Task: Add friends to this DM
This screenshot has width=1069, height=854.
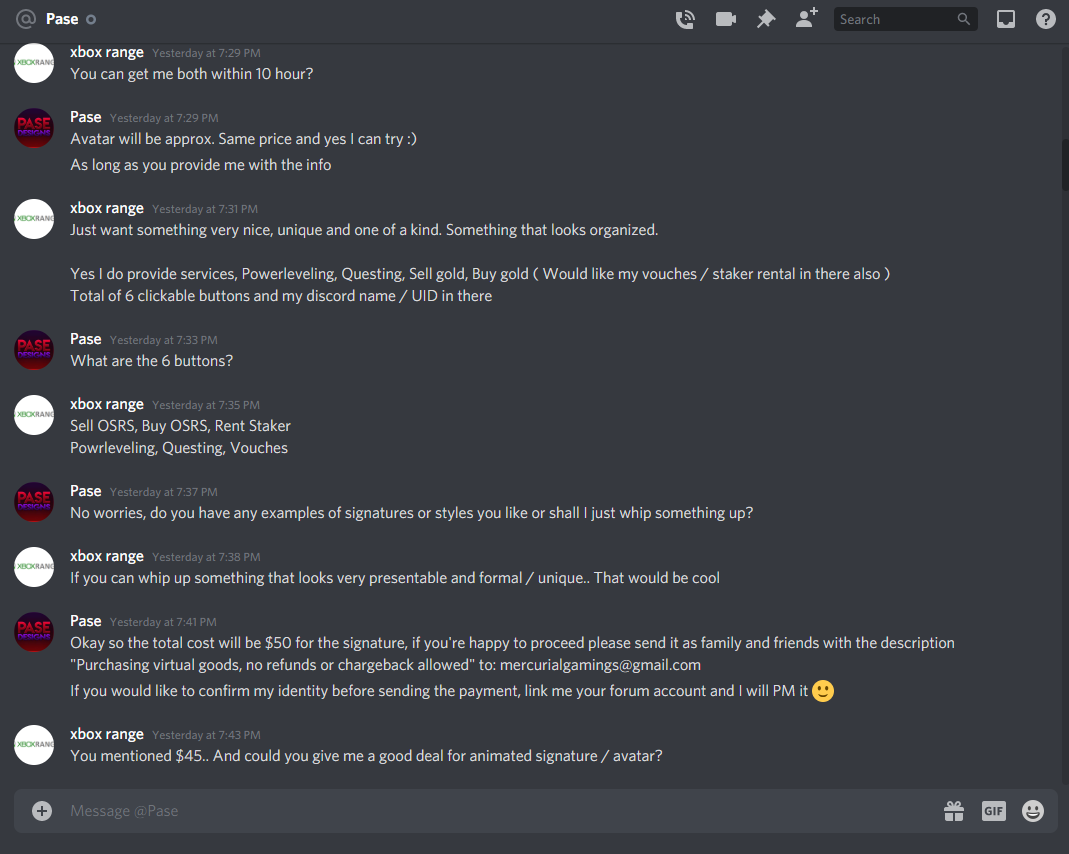Action: tap(807, 18)
